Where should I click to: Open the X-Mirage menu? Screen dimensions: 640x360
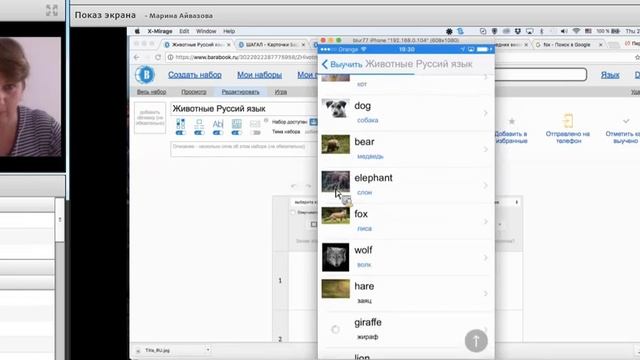pos(160,31)
